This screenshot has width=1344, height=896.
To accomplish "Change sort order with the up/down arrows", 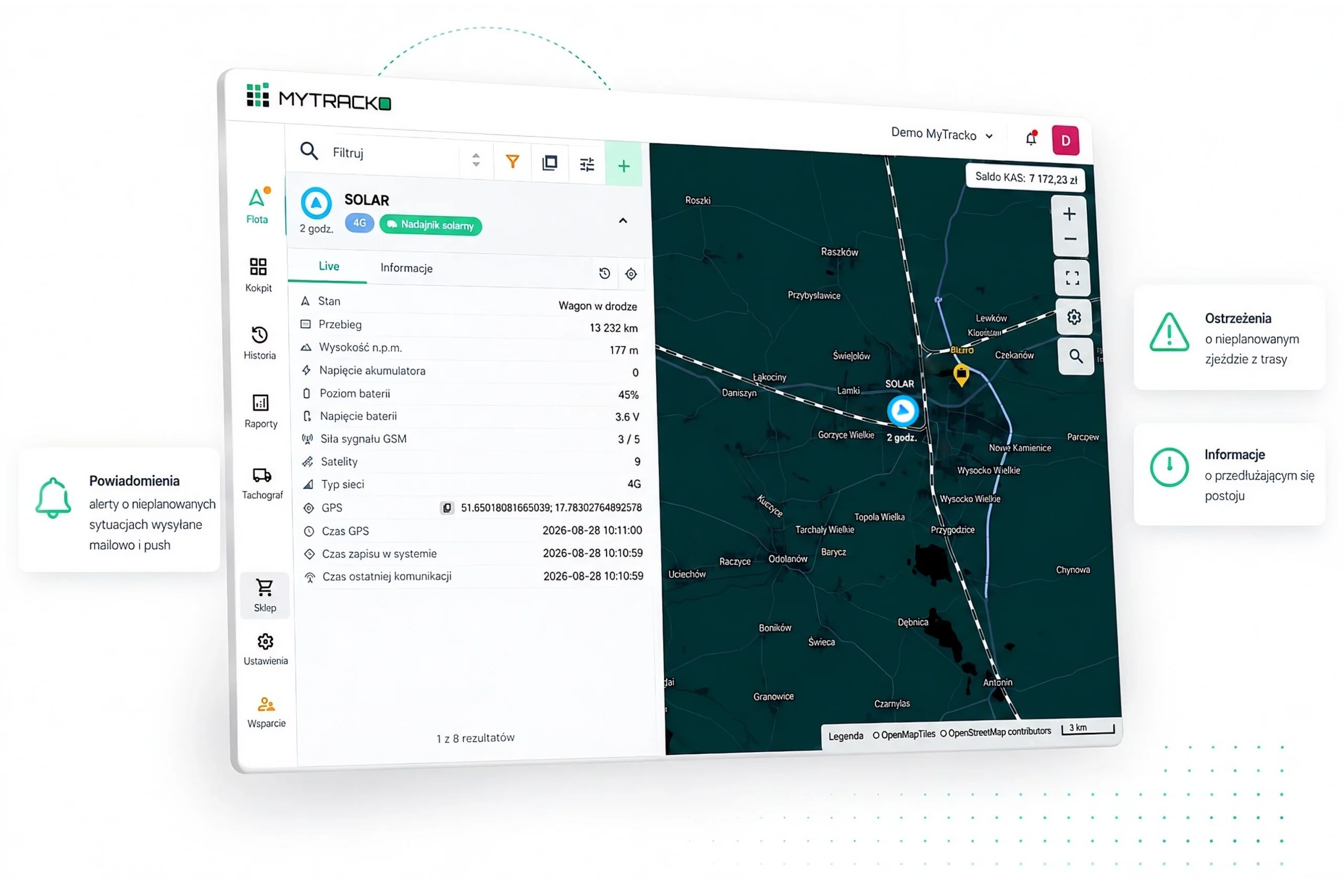I will pyautogui.click(x=476, y=160).
